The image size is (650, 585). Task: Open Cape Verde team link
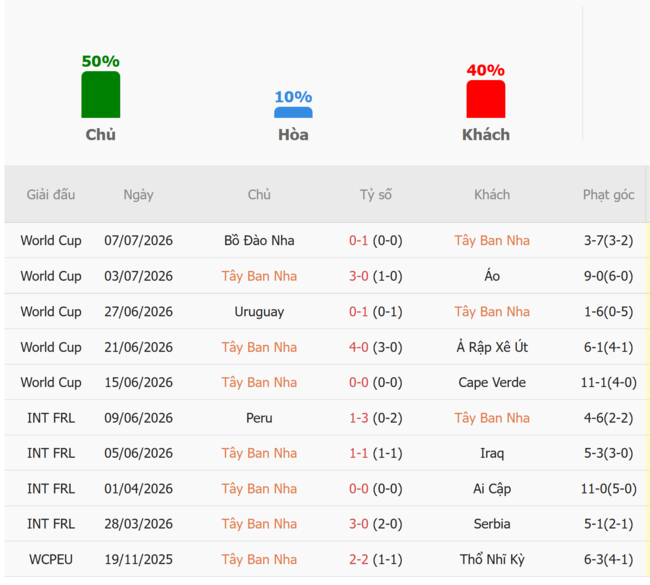pos(492,382)
